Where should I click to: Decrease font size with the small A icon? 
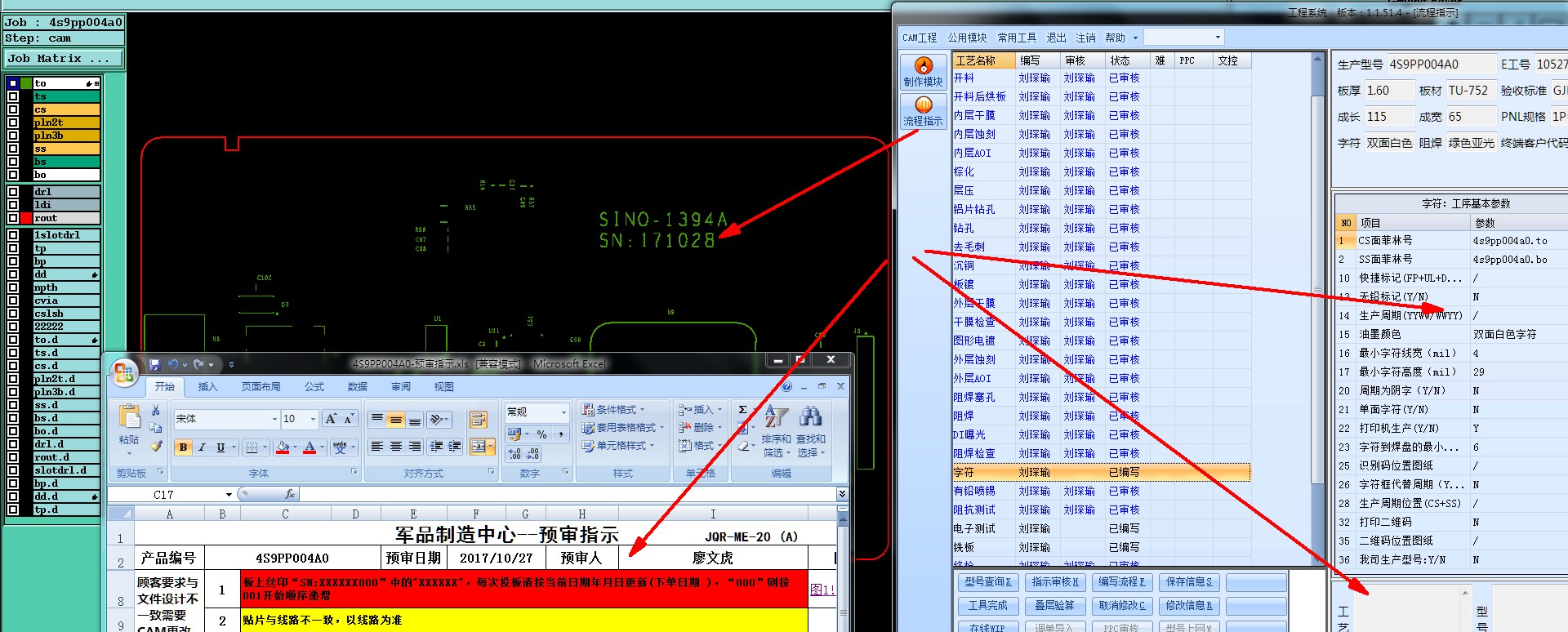349,419
